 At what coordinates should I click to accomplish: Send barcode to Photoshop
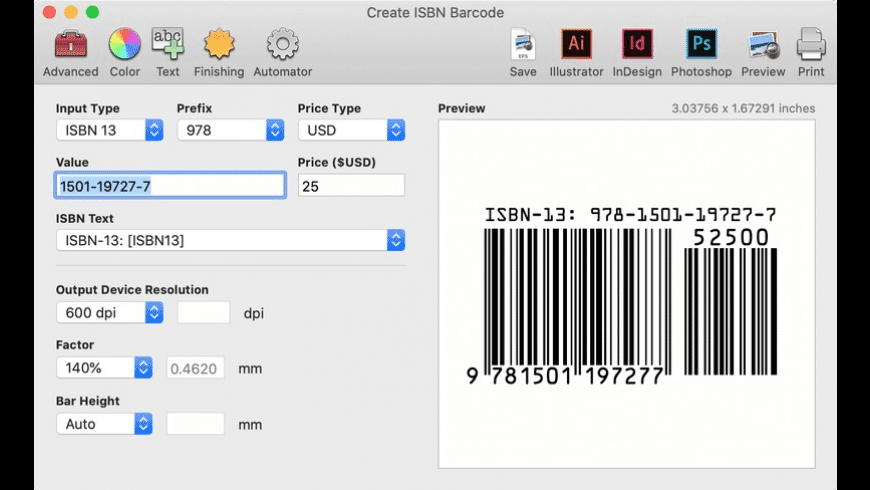[x=702, y=45]
